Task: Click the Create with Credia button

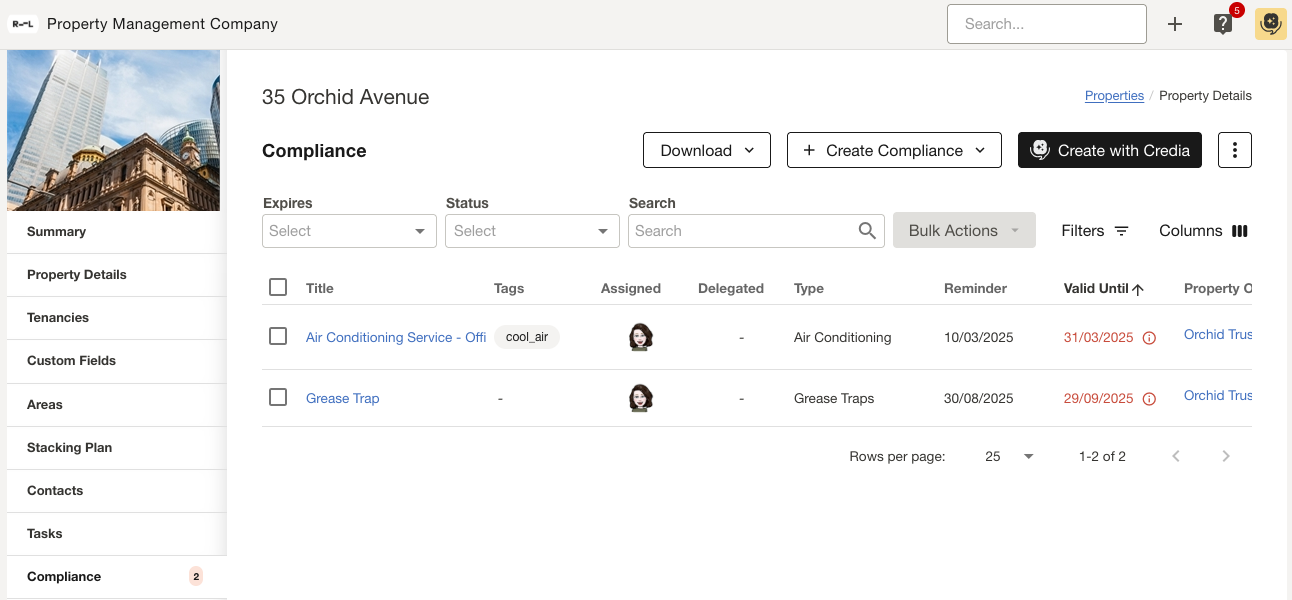Action: tap(1109, 150)
